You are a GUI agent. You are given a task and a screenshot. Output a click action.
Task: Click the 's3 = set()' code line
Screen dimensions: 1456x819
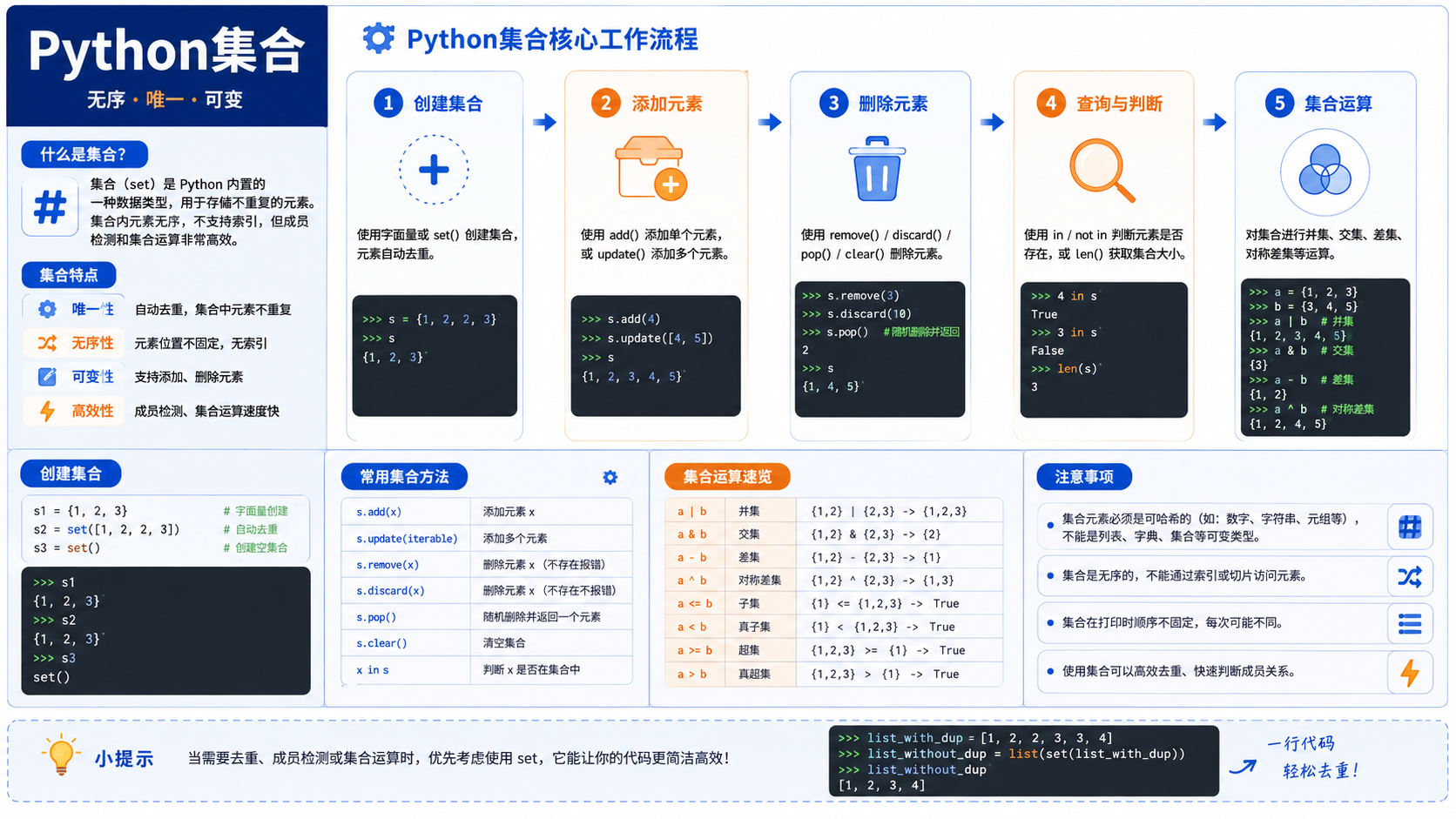tap(67, 547)
